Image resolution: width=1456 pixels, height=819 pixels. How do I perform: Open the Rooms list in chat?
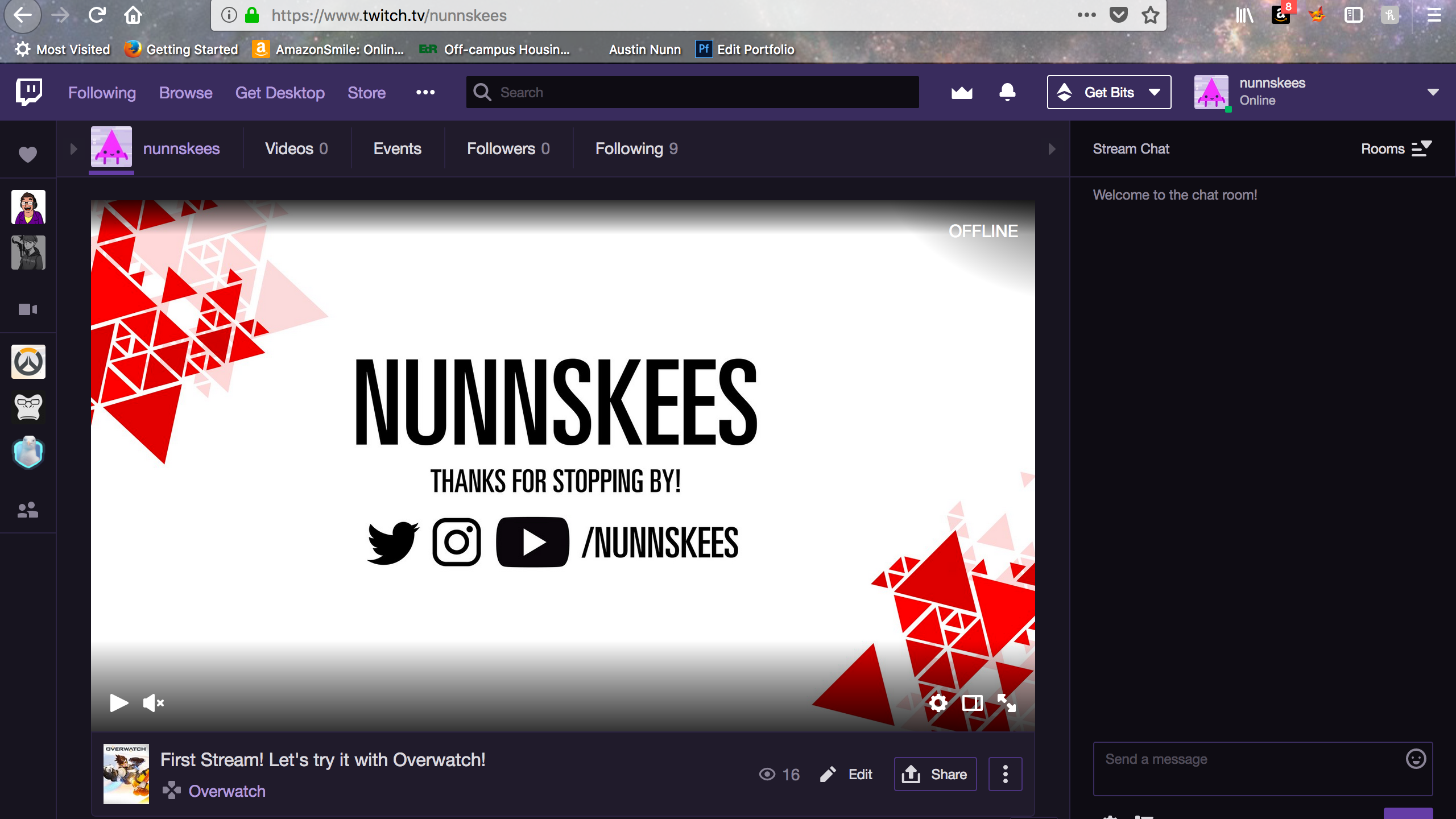click(1396, 148)
